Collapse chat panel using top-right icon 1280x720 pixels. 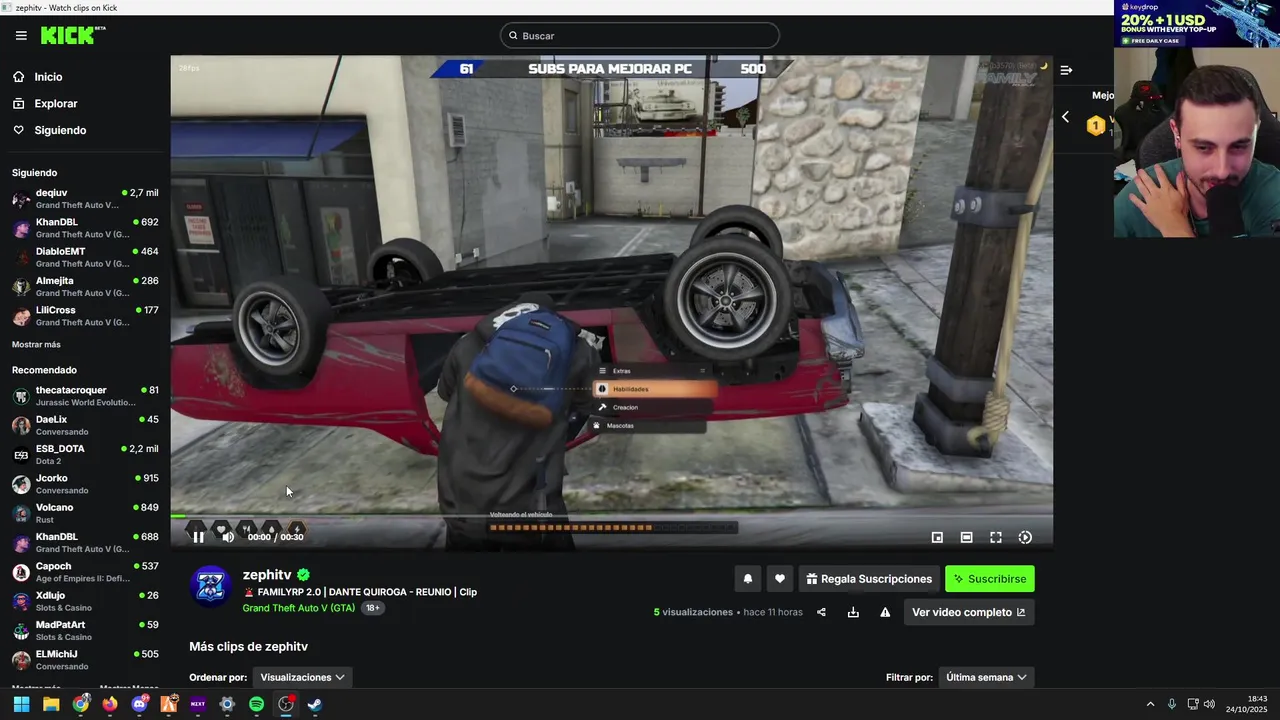point(1066,70)
